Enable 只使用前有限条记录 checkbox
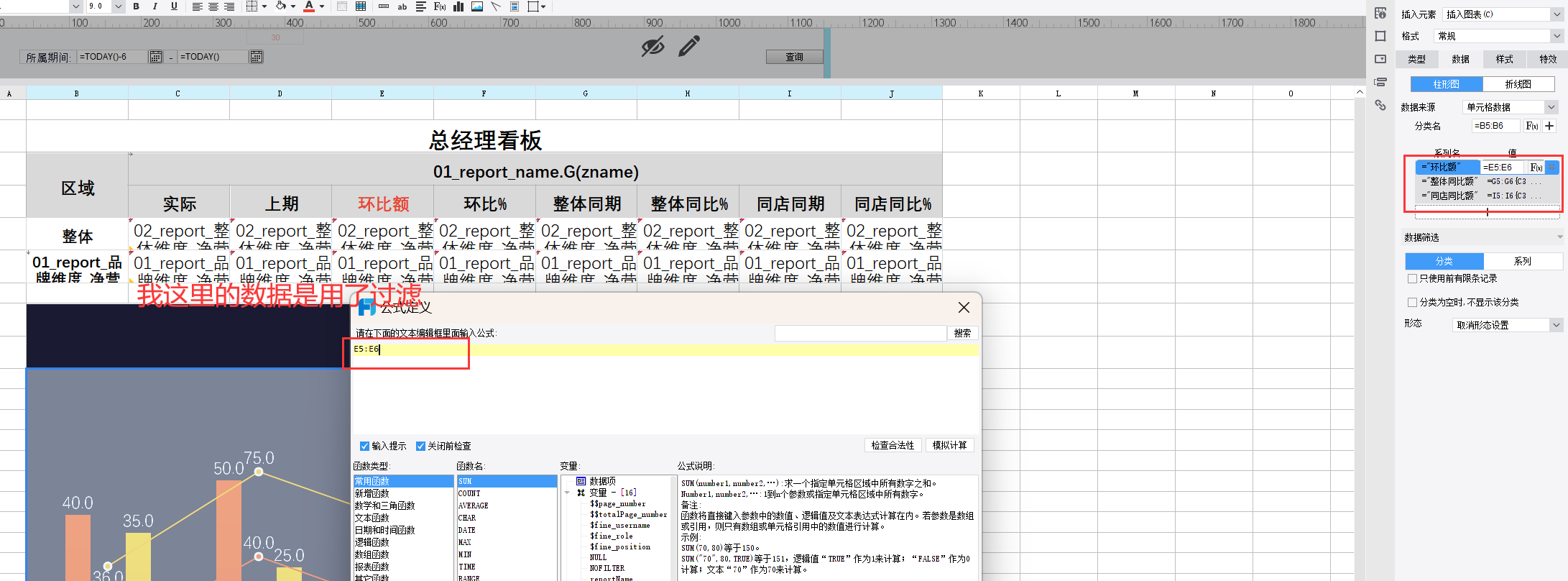1568x581 pixels. click(x=1413, y=278)
